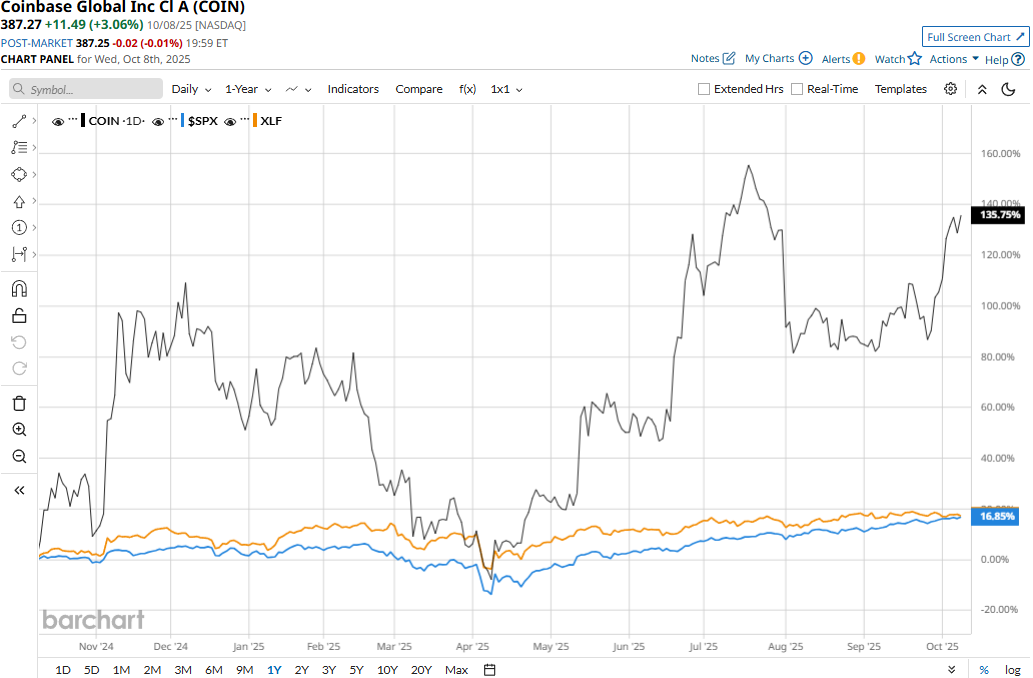Add to Watch star icon
Screen dimensions: 1033x678
pyautogui.click(x=914, y=59)
